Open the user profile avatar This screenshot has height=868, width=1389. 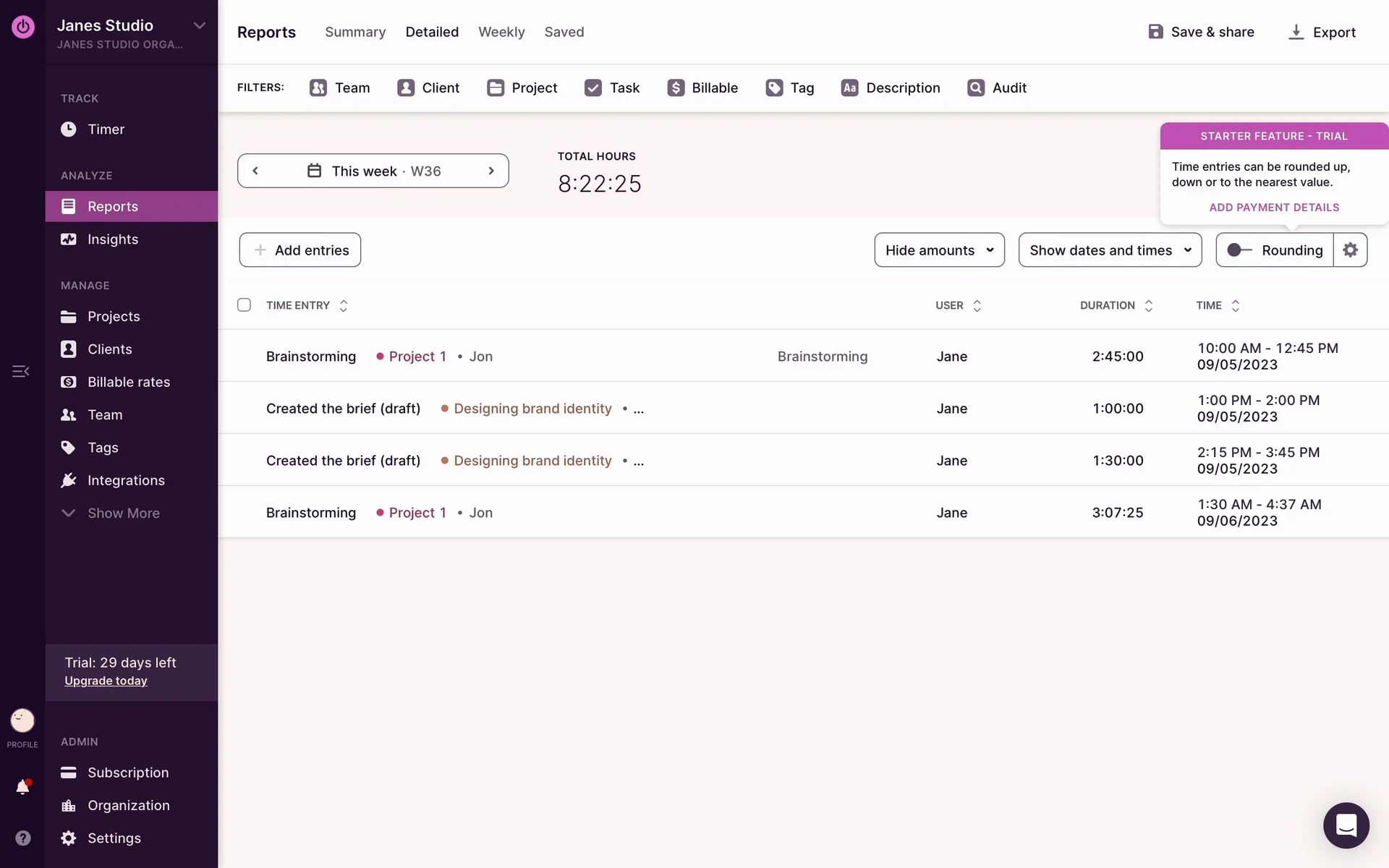pyautogui.click(x=22, y=720)
